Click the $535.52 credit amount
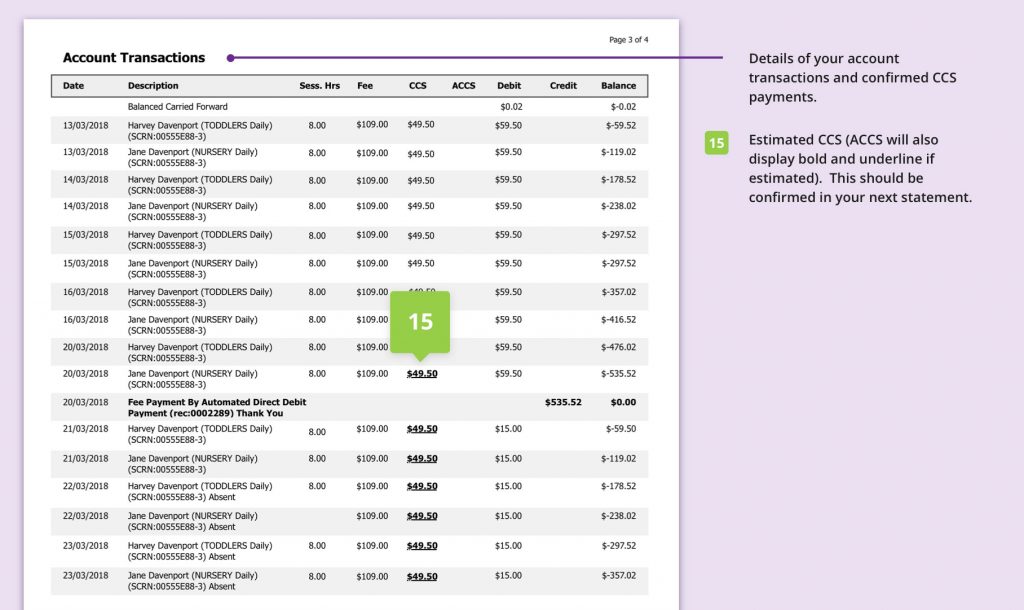 click(563, 402)
